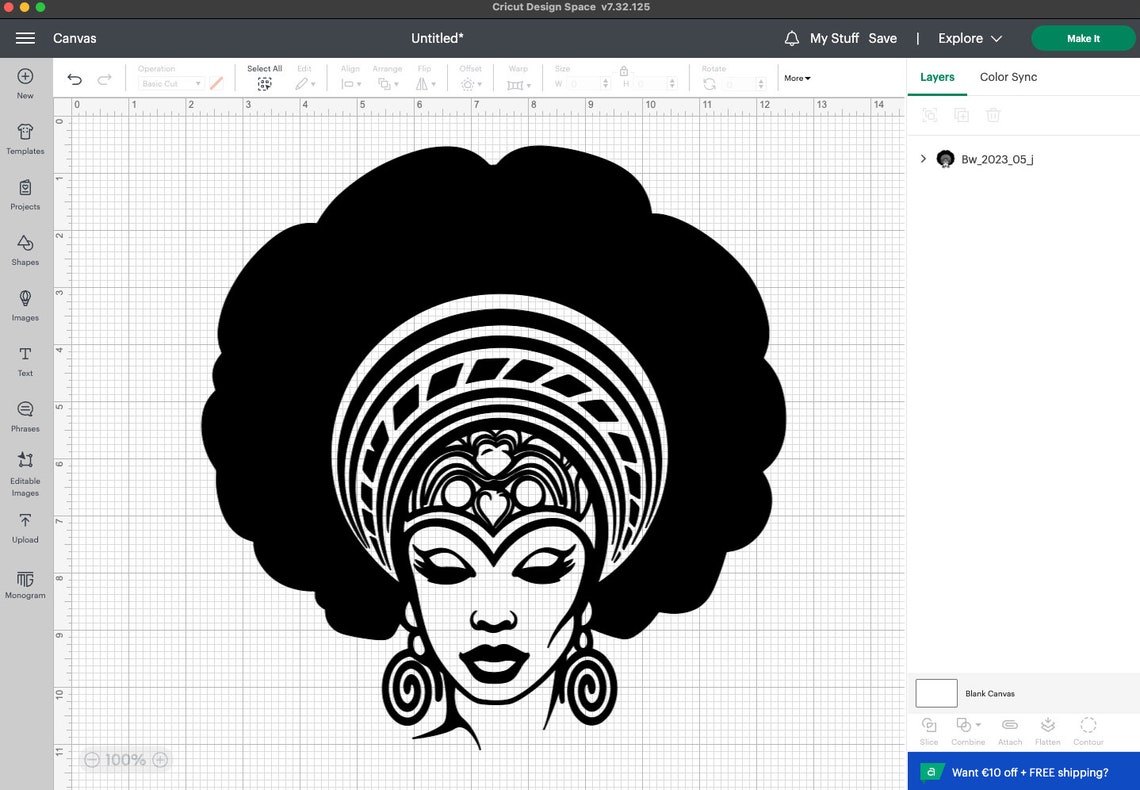
Task: Select the Combine tool
Action: 965,729
